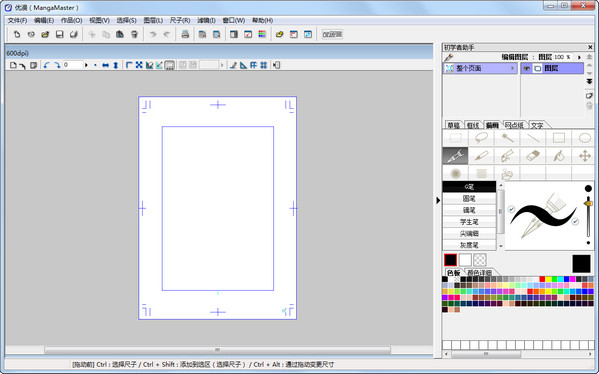Switch to the 文字 tab

537,125
